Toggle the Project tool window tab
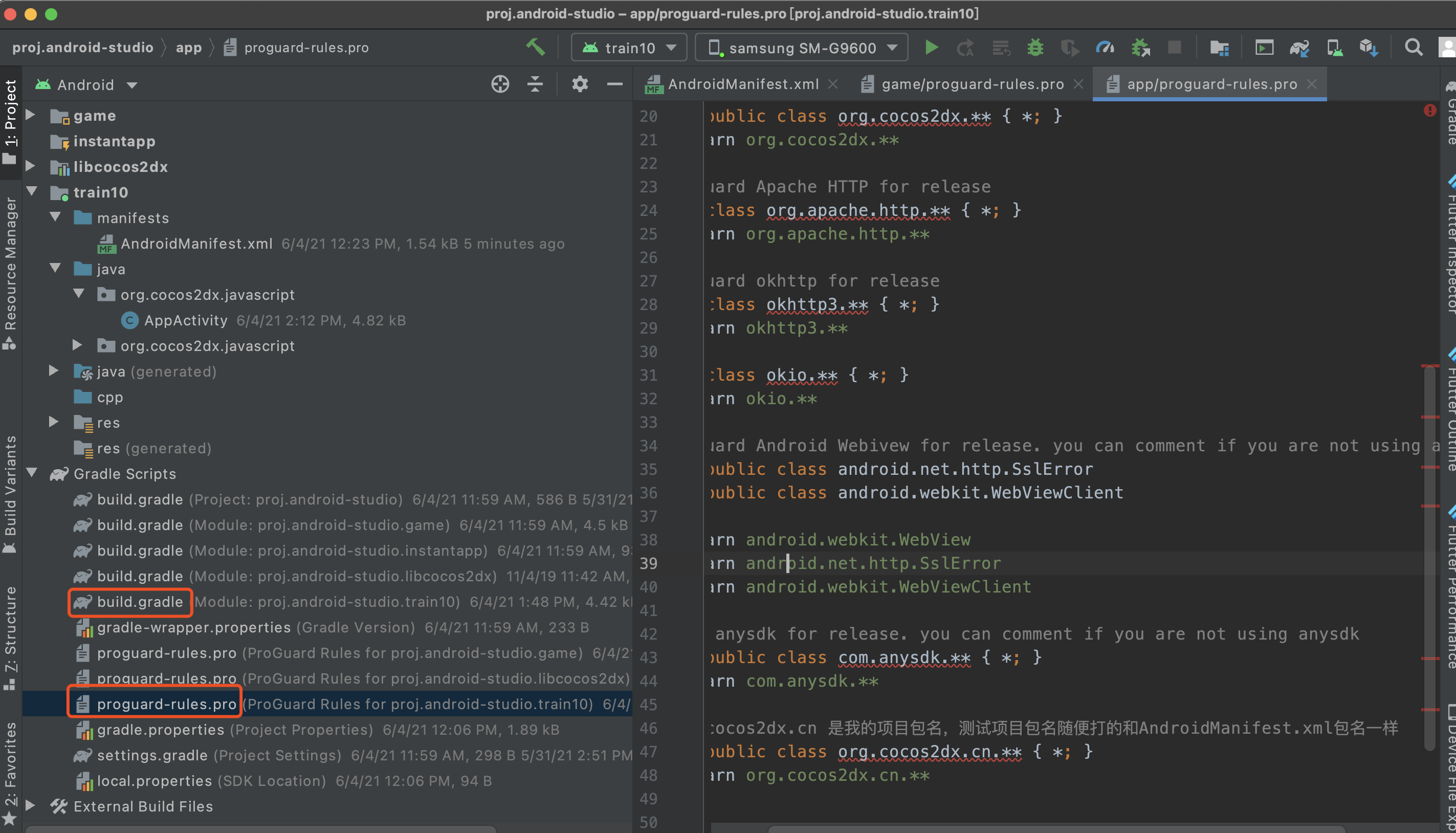This screenshot has width=1456, height=833. pos(10,120)
